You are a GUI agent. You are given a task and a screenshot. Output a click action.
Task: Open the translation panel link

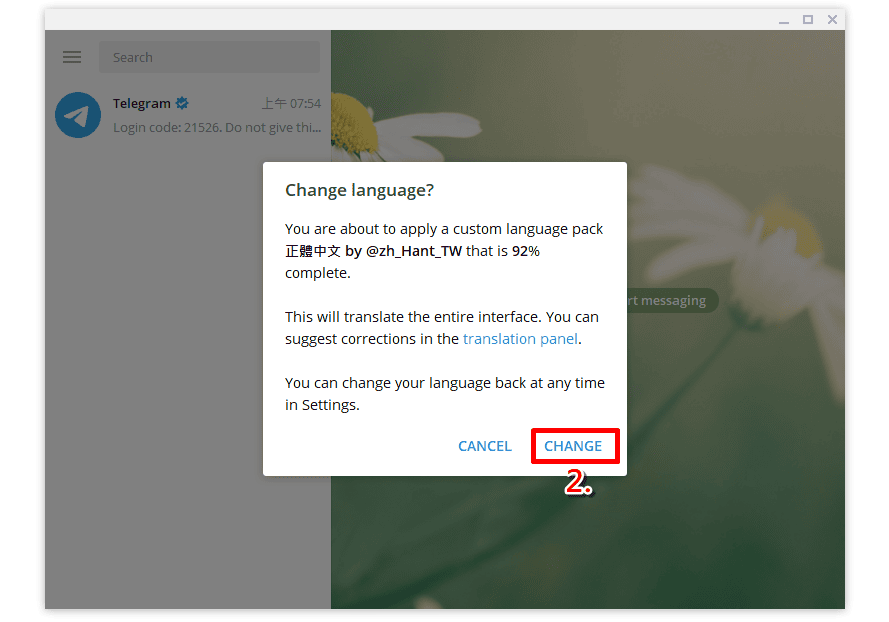click(520, 338)
